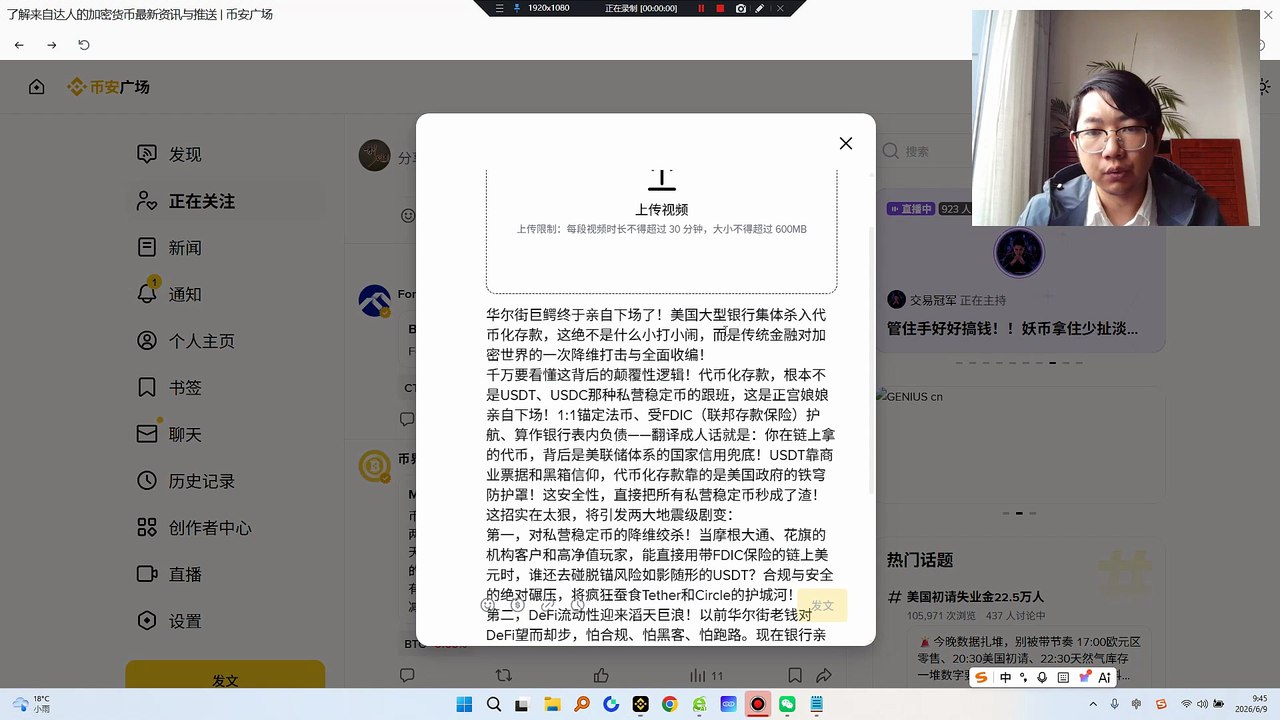Take a screenshot with the recorder camera icon
Viewport: 1280px width, 720px height.
click(x=741, y=8)
